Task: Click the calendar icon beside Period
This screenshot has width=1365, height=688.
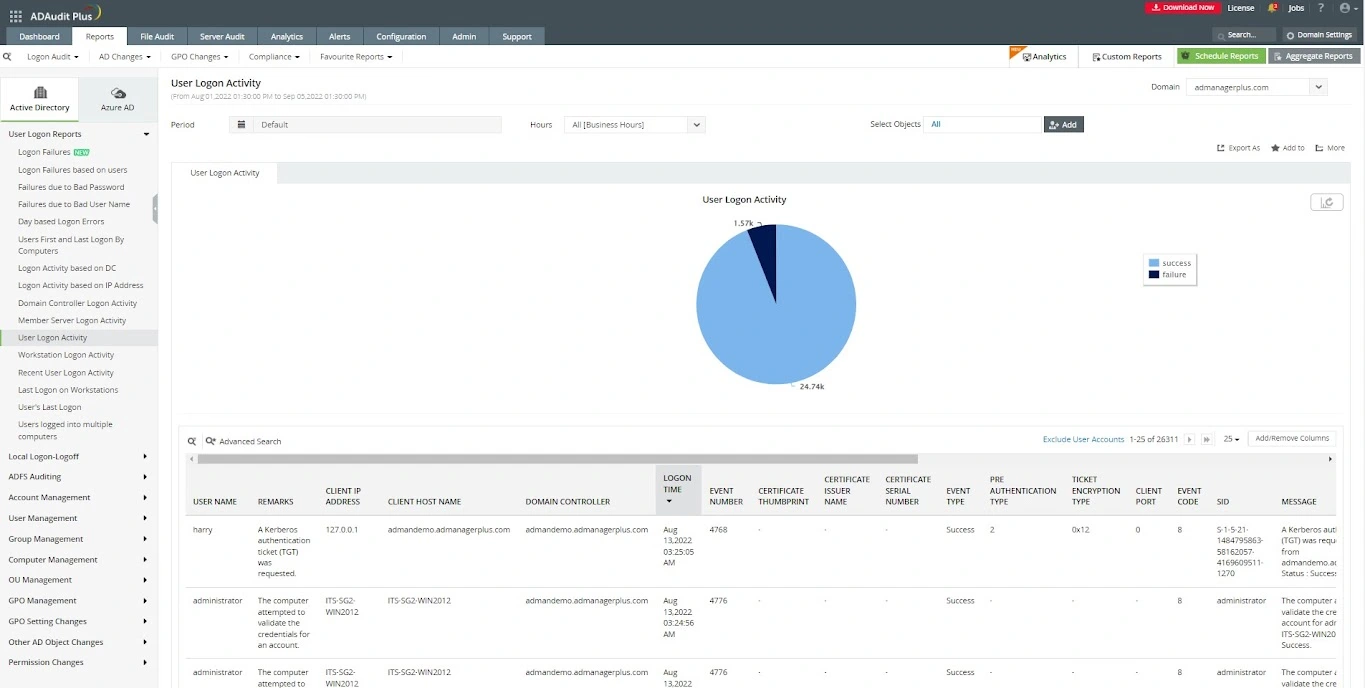Action: pos(240,125)
